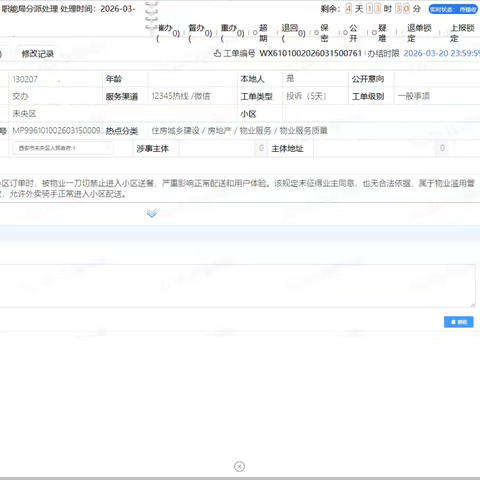The image size is (480, 480).
Task: Click work order number WX6101002026031500761
Action: [310, 53]
